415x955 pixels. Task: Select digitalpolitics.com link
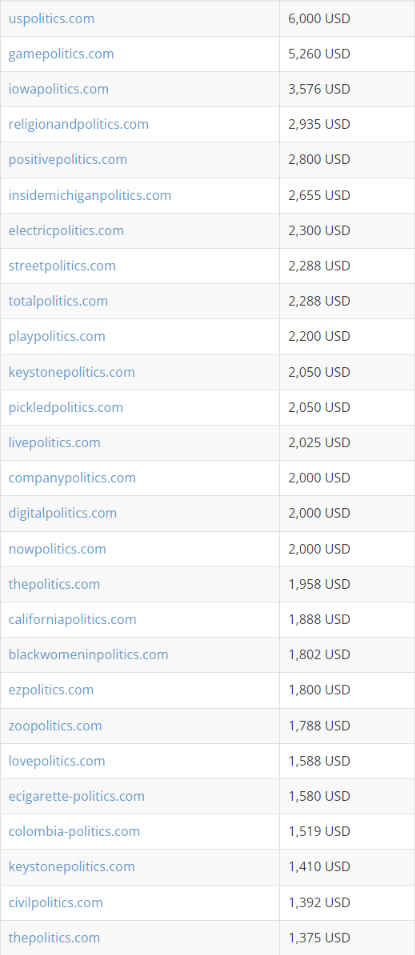point(62,513)
